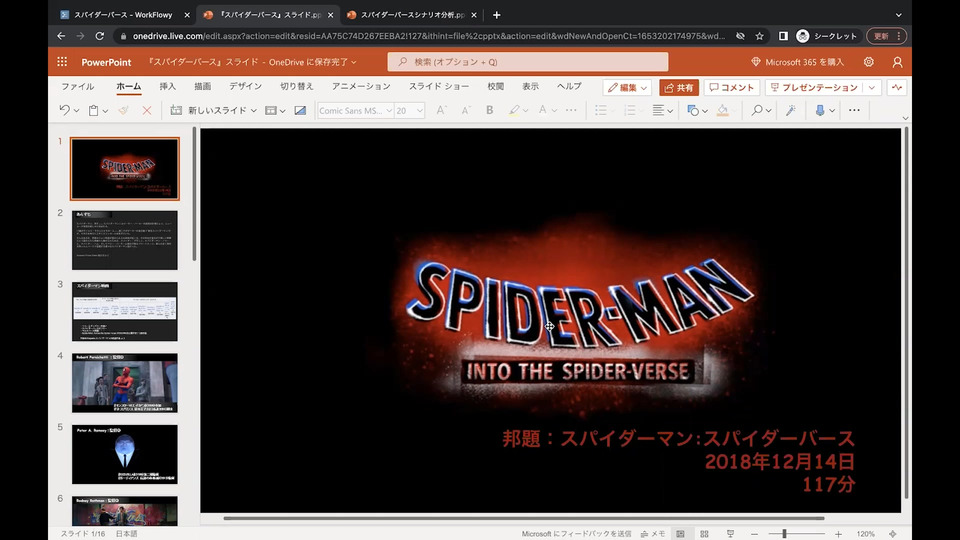Open more font options ellipsis
Image resolution: width=960 pixels, height=540 pixels.
pos(571,110)
